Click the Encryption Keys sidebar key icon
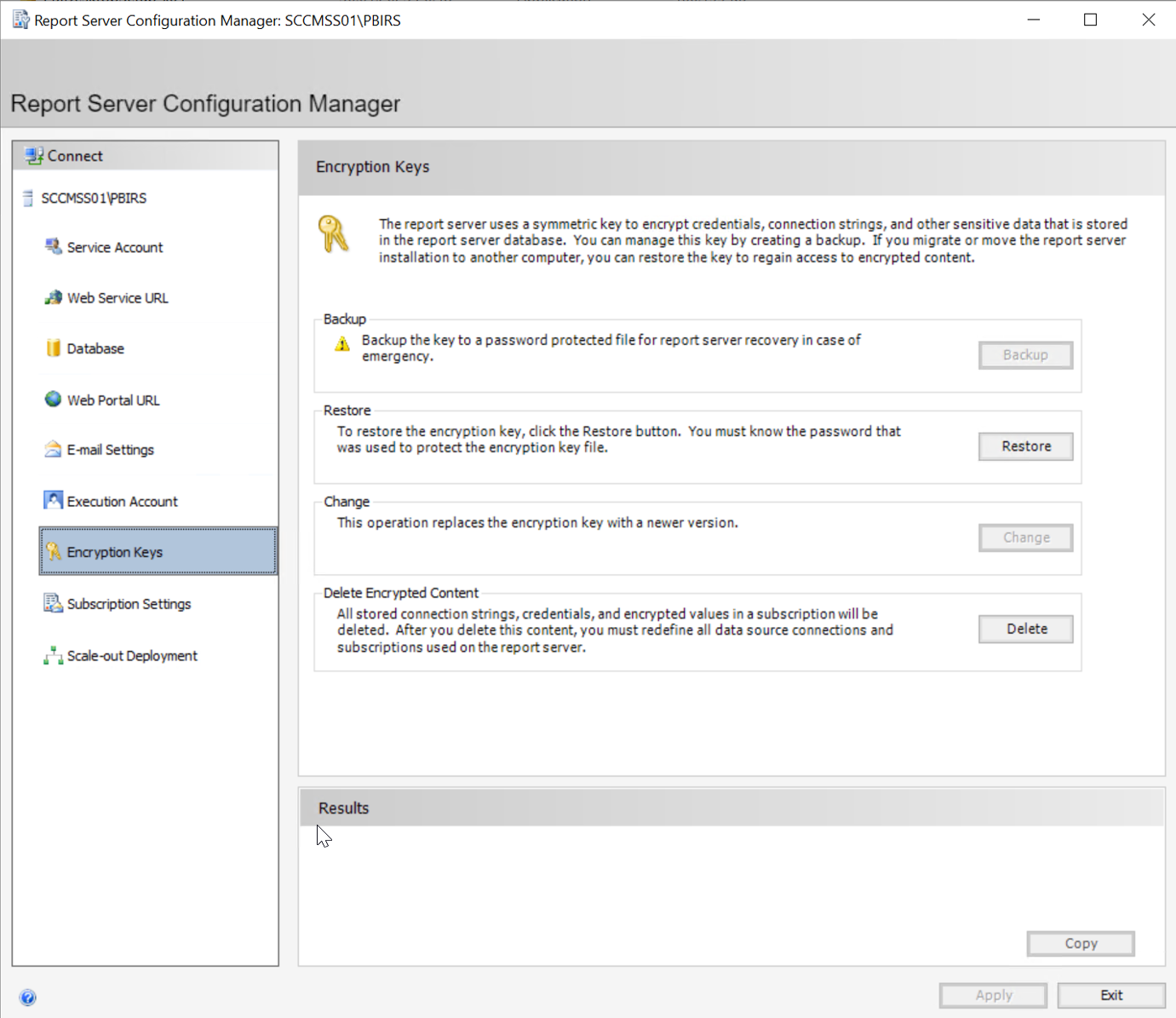 point(54,551)
